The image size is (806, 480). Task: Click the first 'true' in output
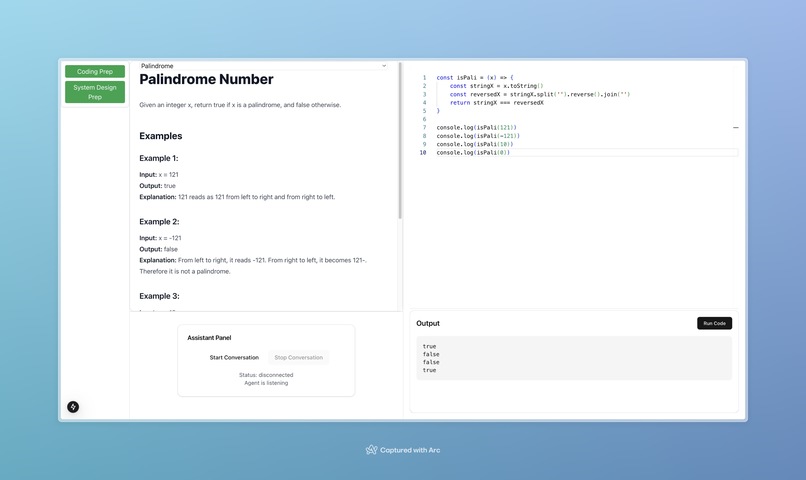point(429,346)
